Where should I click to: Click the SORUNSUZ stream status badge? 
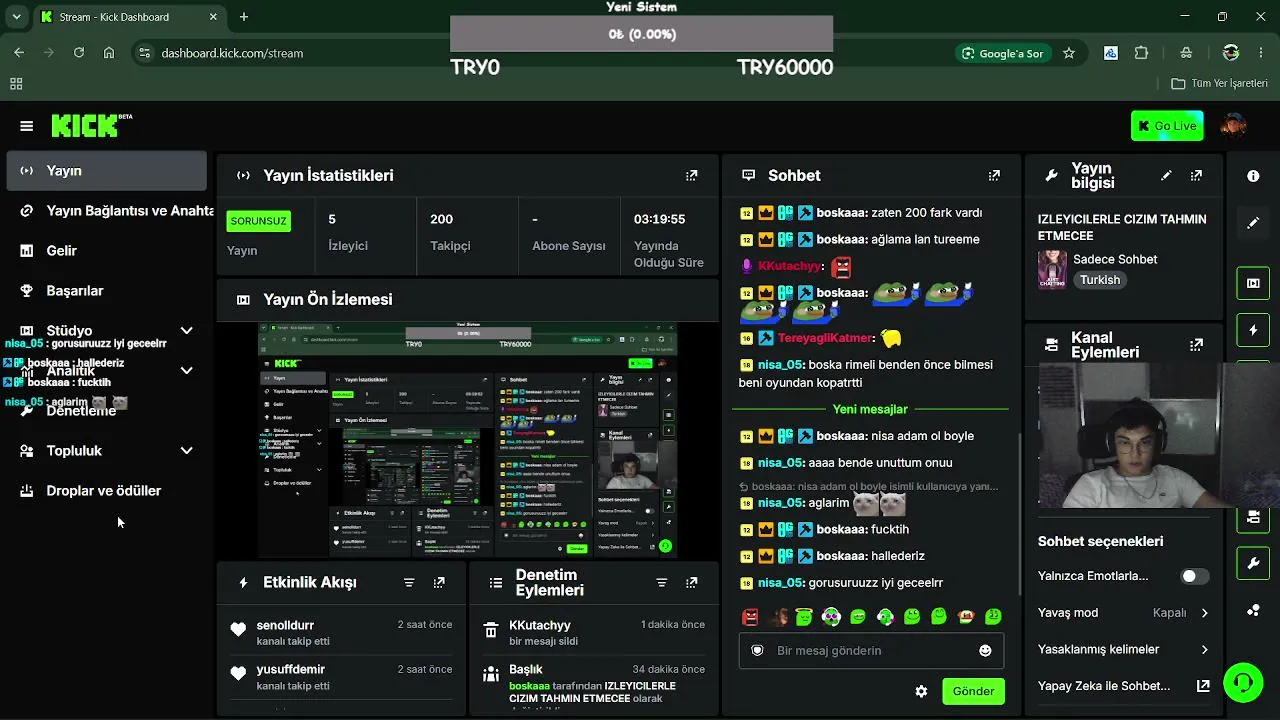[x=259, y=221]
